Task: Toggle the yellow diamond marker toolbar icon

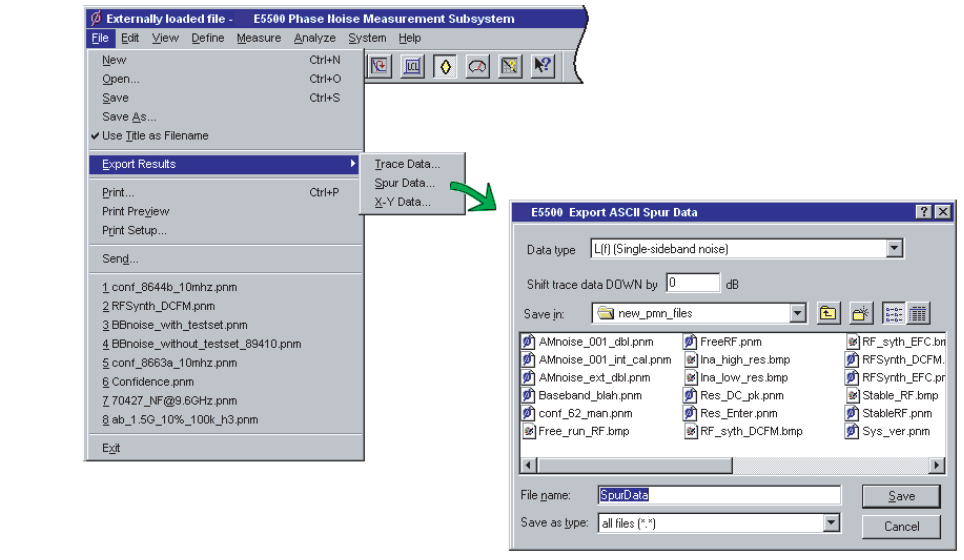Action: coord(444,66)
